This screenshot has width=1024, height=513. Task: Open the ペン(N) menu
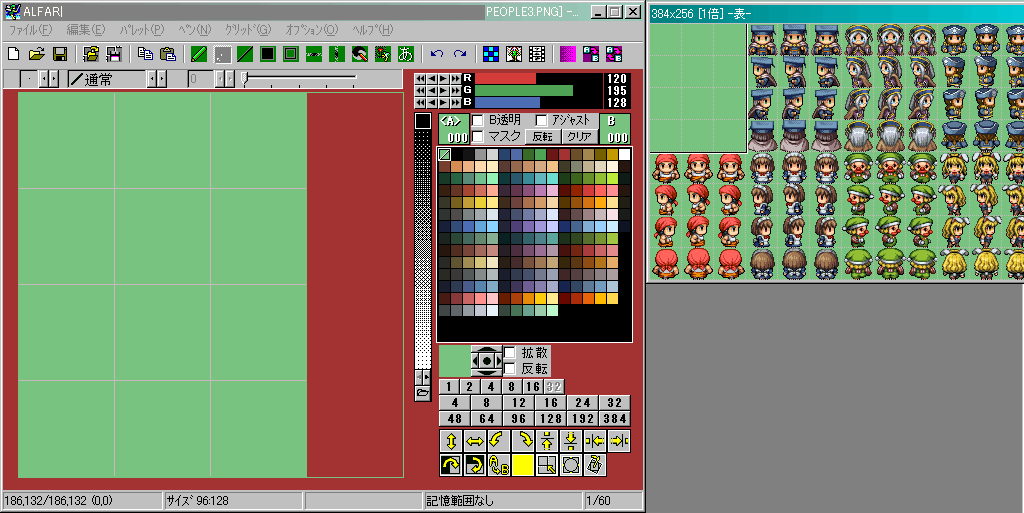click(195, 30)
